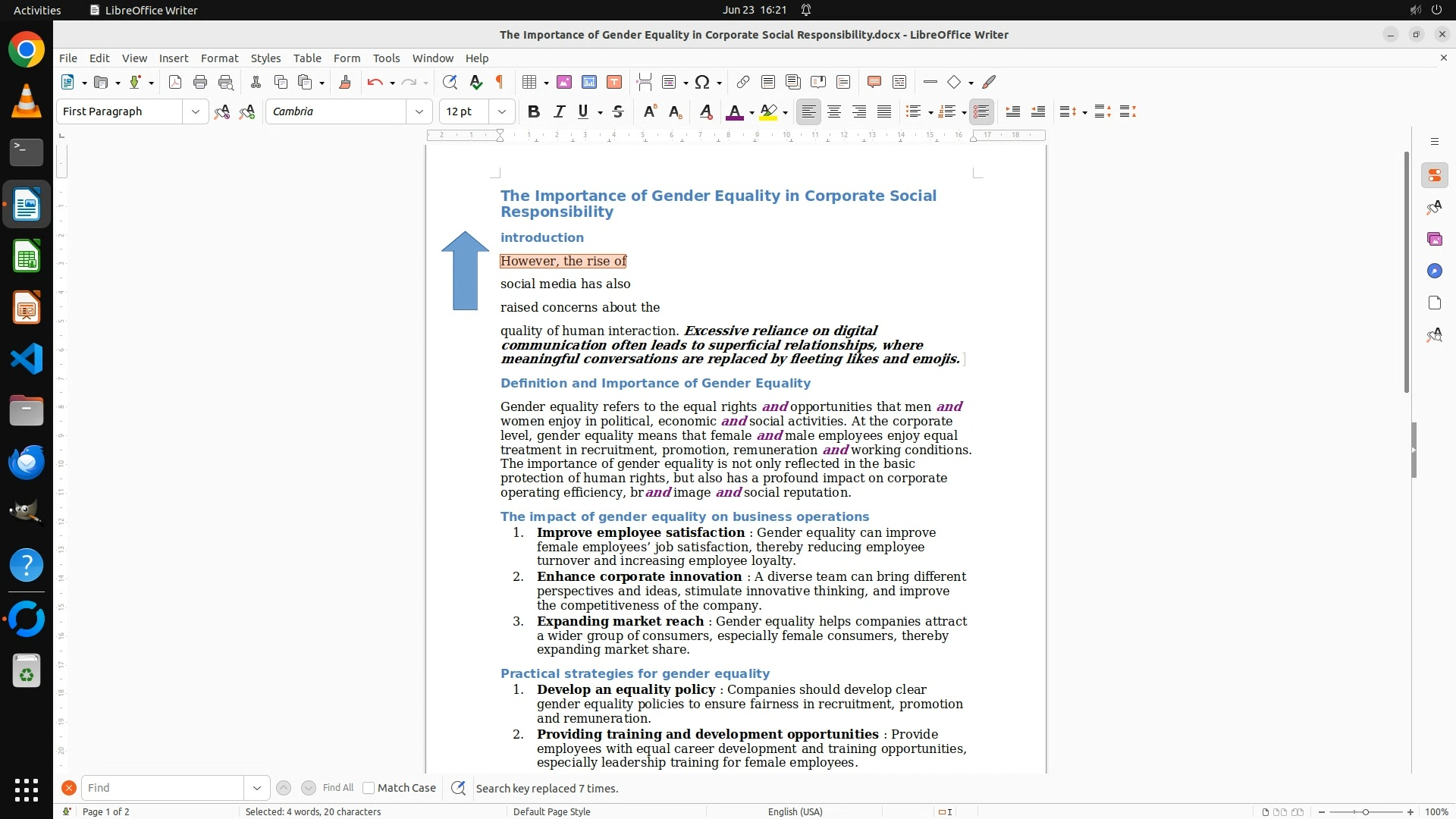
Task: Toggle Formatting Marks pilcrow icon
Action: 500,82
